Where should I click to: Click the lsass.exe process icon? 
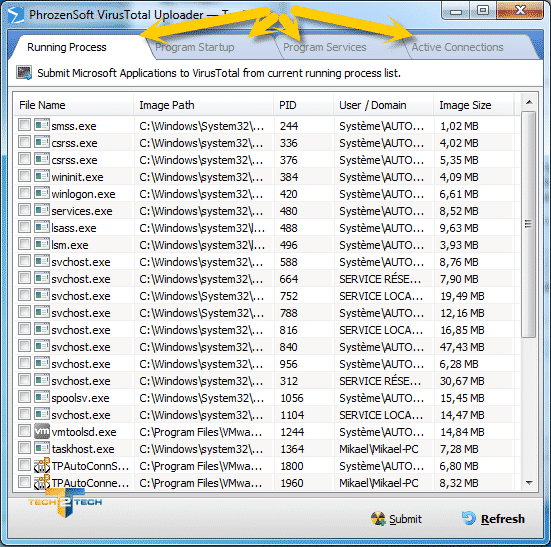point(42,227)
